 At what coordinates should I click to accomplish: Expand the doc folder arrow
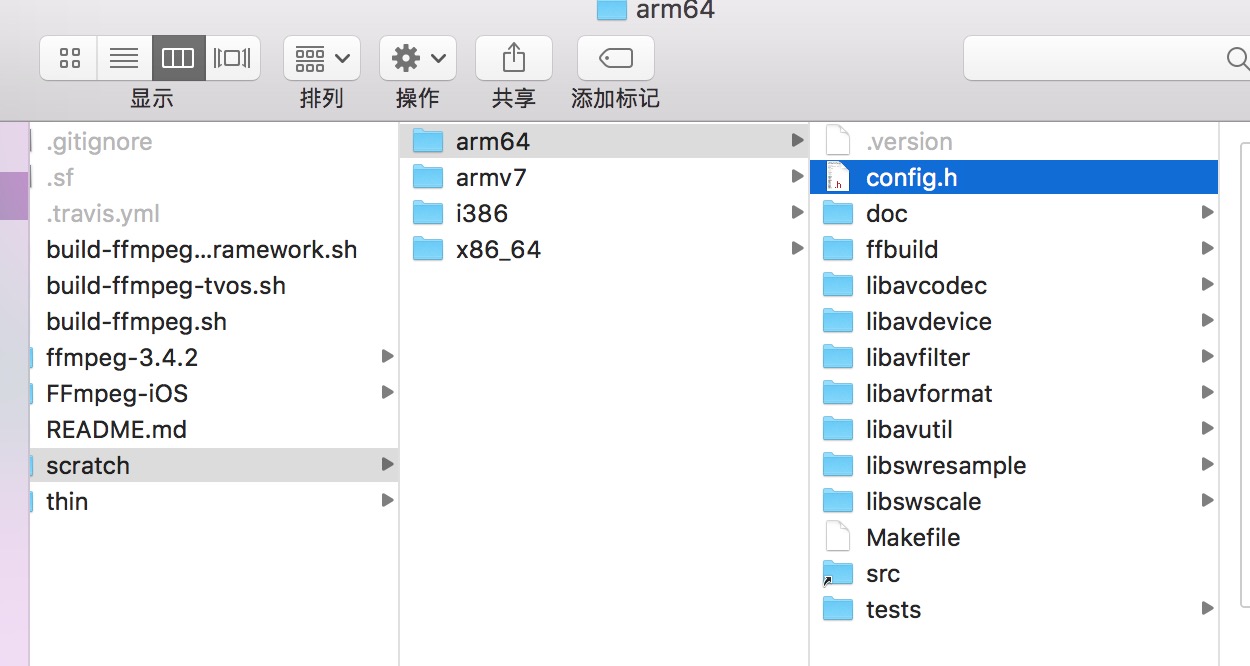[x=1207, y=213]
